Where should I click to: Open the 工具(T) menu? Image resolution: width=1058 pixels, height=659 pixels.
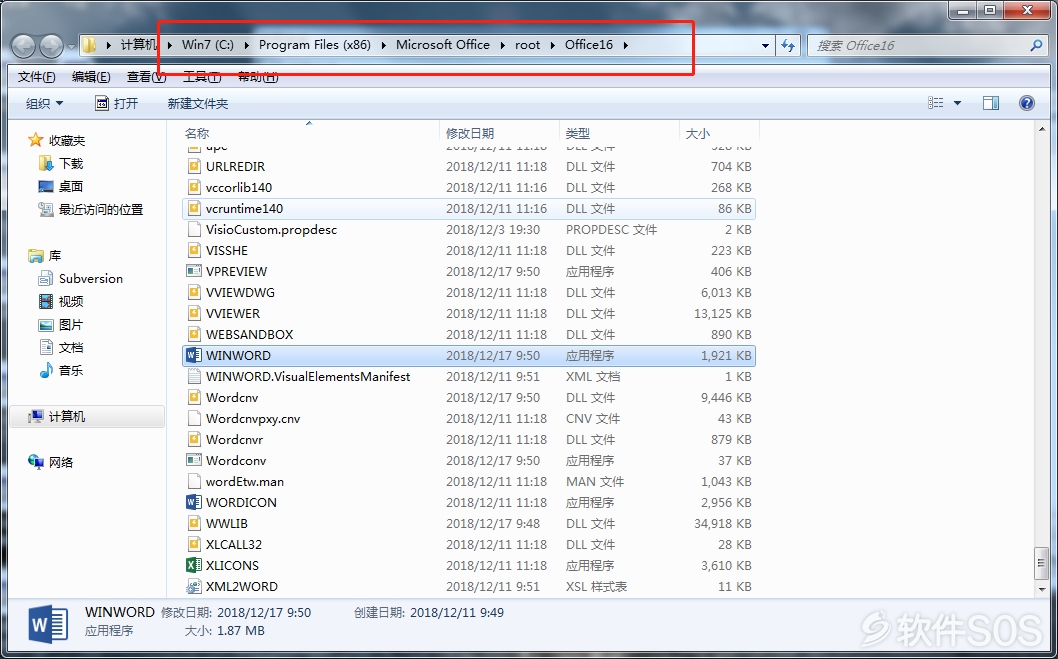202,77
